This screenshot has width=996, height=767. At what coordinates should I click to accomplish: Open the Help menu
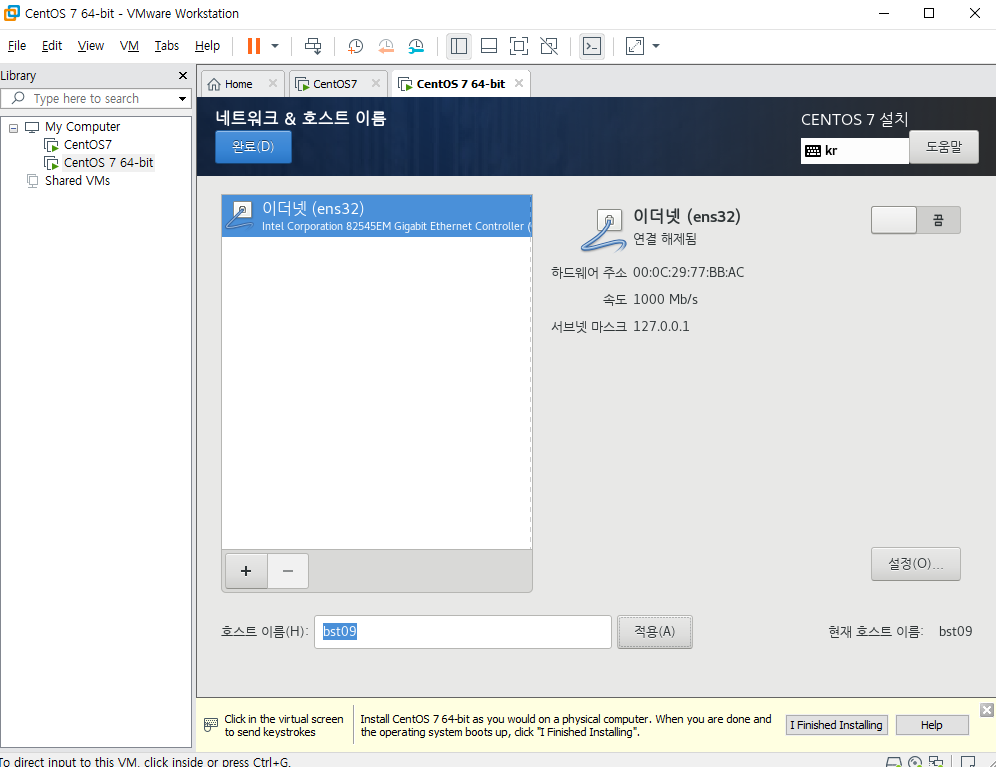(207, 46)
